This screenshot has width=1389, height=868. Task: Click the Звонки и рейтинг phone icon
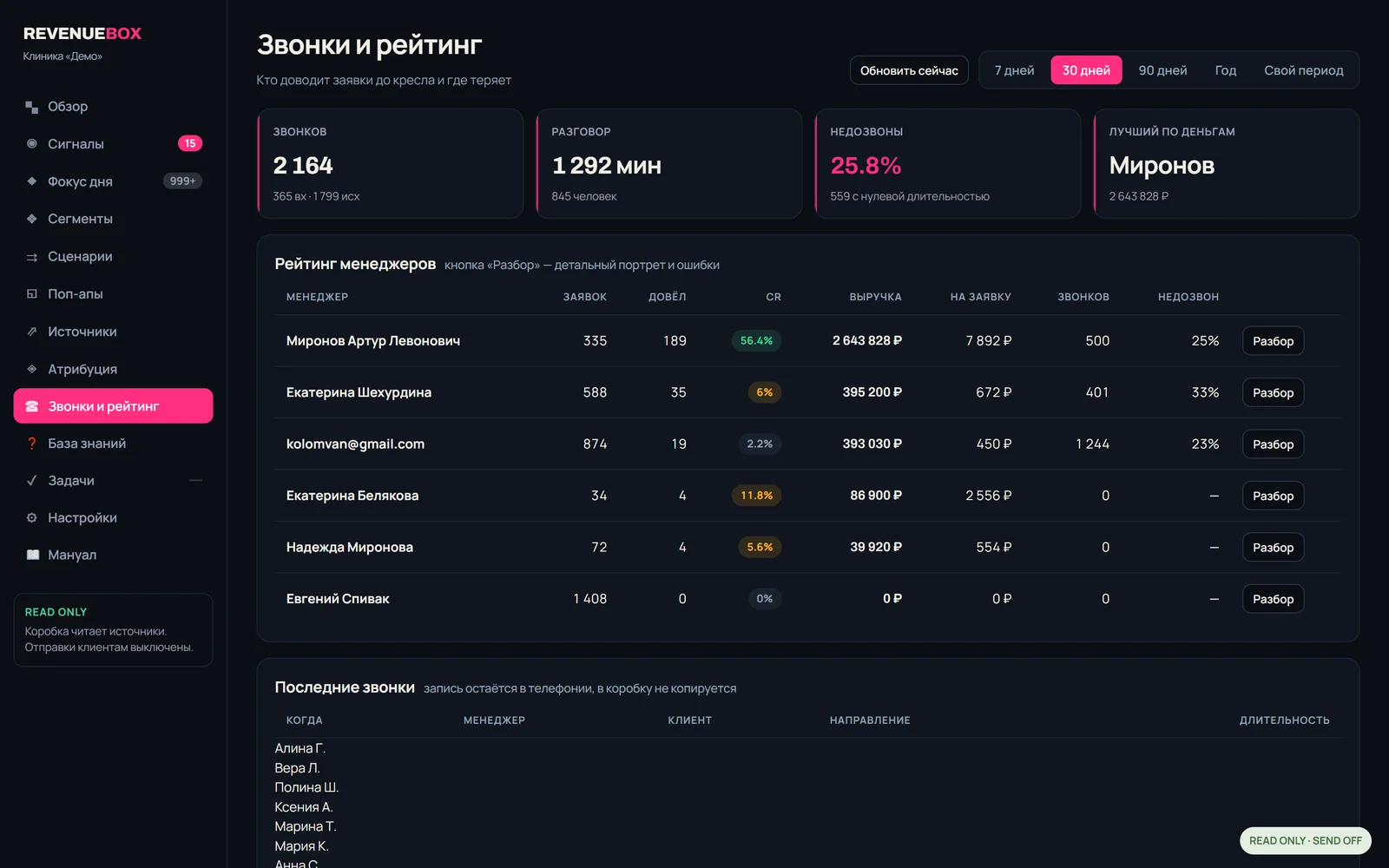(32, 406)
